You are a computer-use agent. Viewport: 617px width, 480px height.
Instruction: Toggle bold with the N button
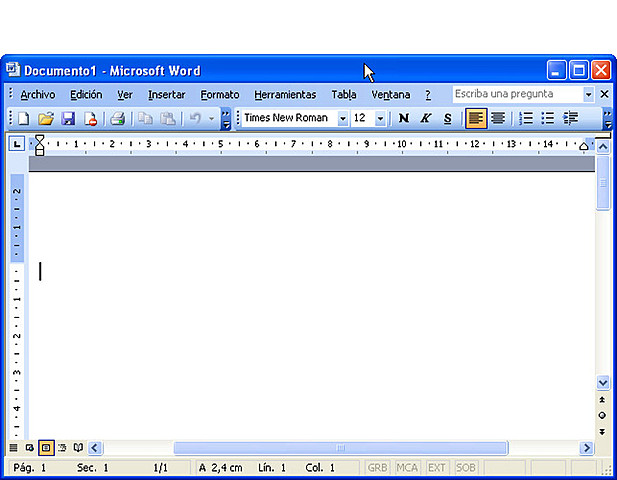[x=404, y=118]
